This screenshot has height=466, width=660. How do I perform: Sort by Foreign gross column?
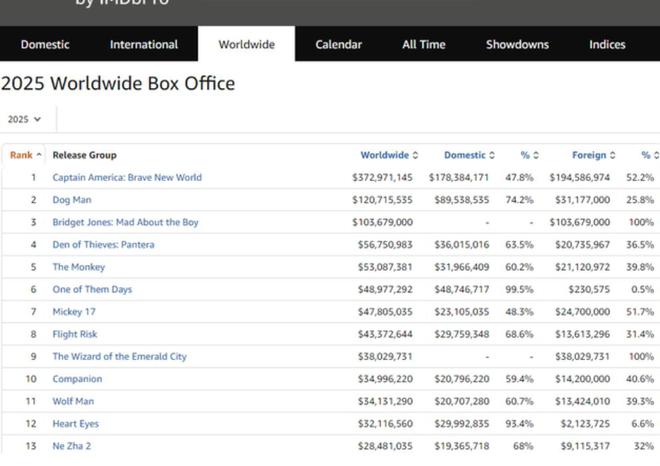[x=593, y=155]
